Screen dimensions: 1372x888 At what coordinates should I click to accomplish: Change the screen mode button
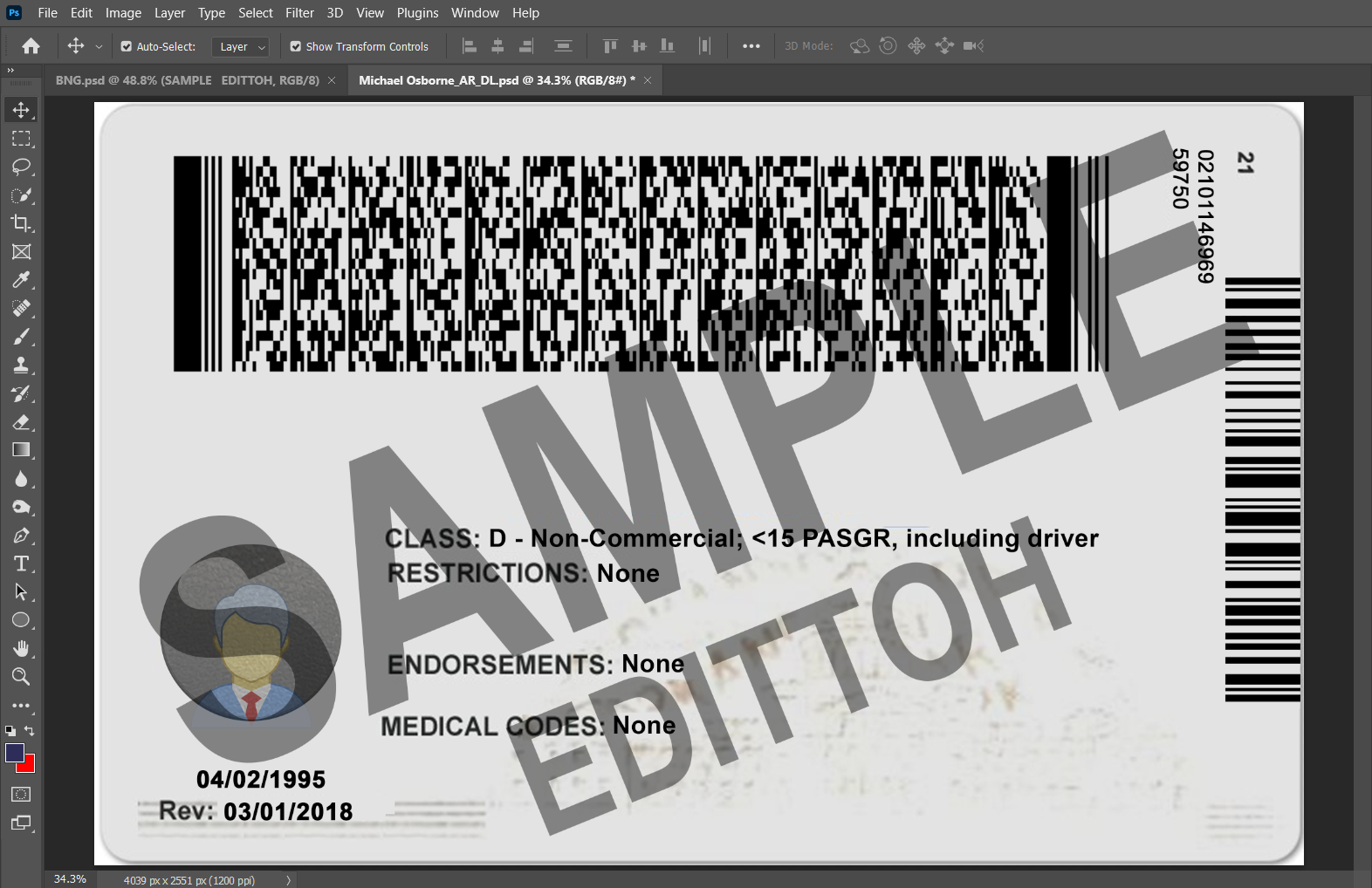coord(21,823)
